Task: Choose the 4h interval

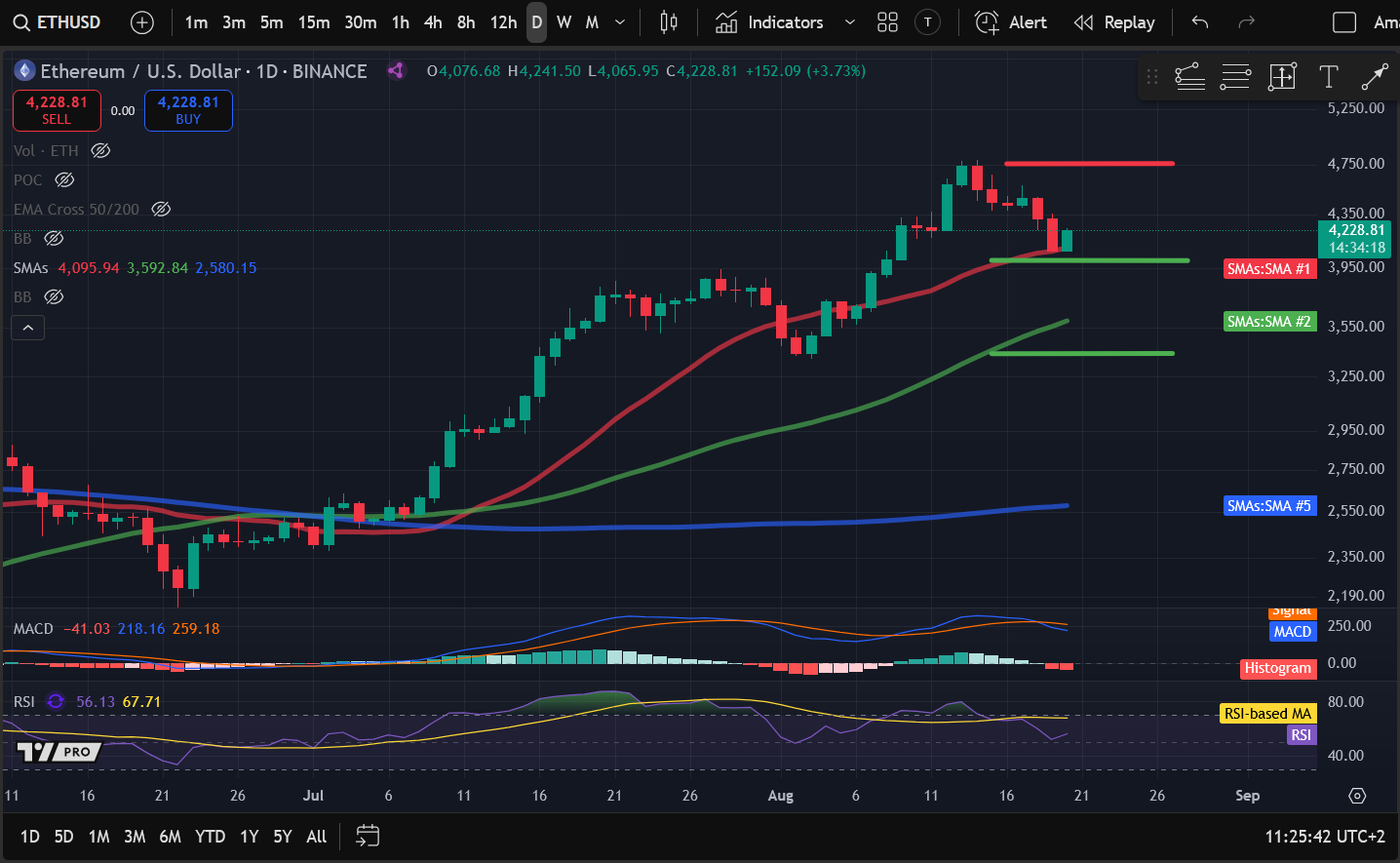Action: [433, 22]
